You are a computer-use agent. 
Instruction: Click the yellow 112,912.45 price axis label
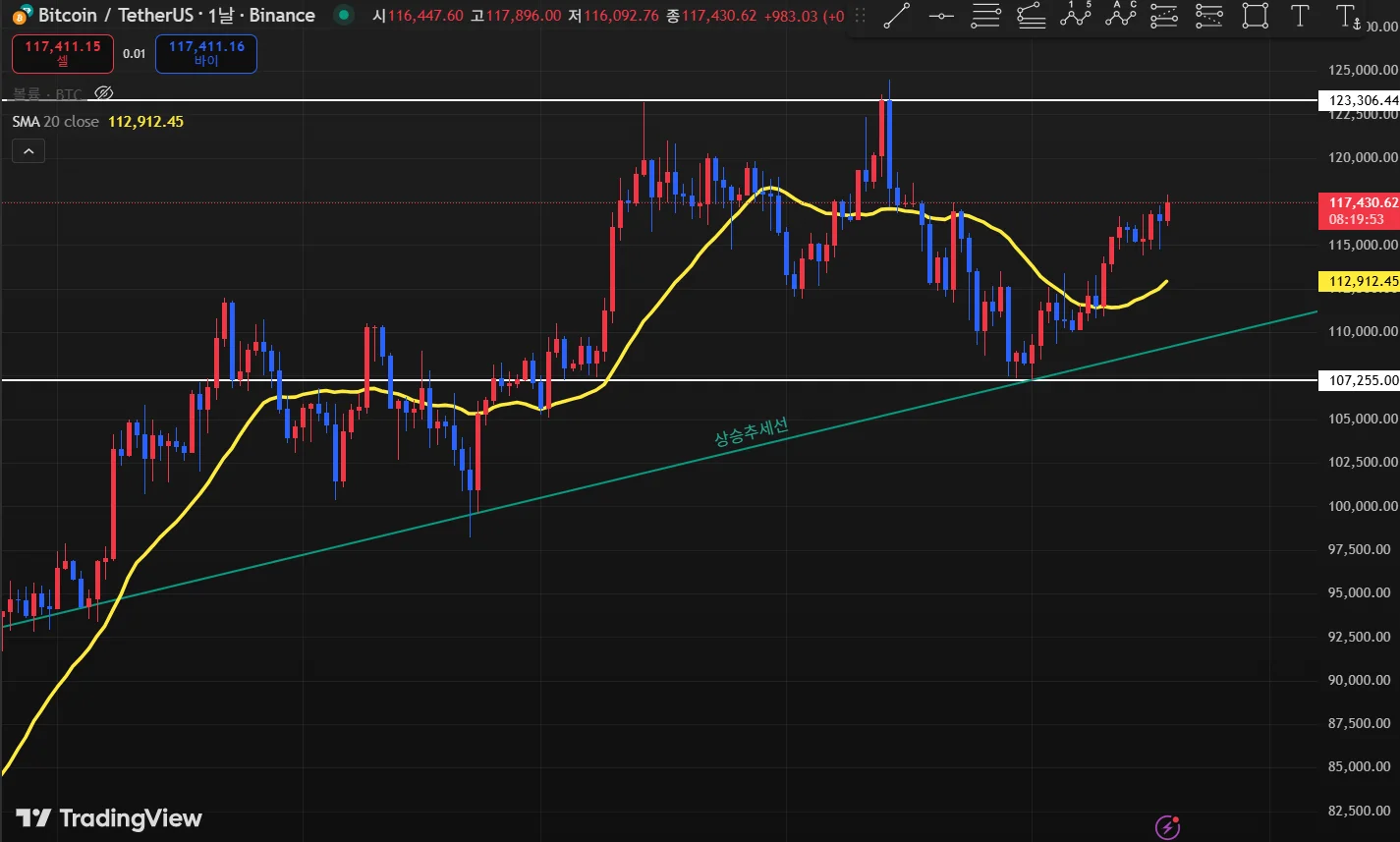pyautogui.click(x=1358, y=281)
